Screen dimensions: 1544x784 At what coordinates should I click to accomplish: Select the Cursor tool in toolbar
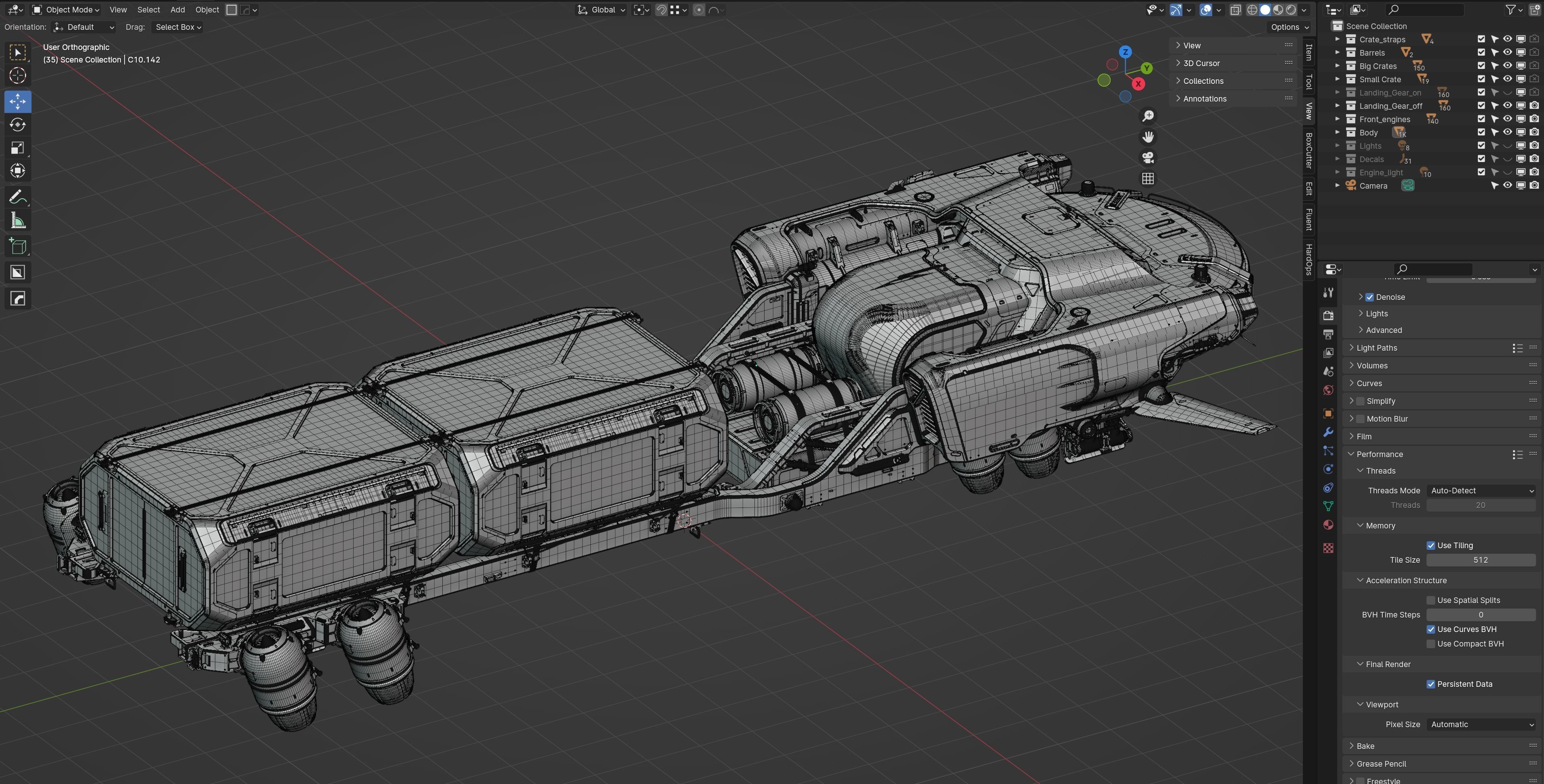(x=17, y=75)
